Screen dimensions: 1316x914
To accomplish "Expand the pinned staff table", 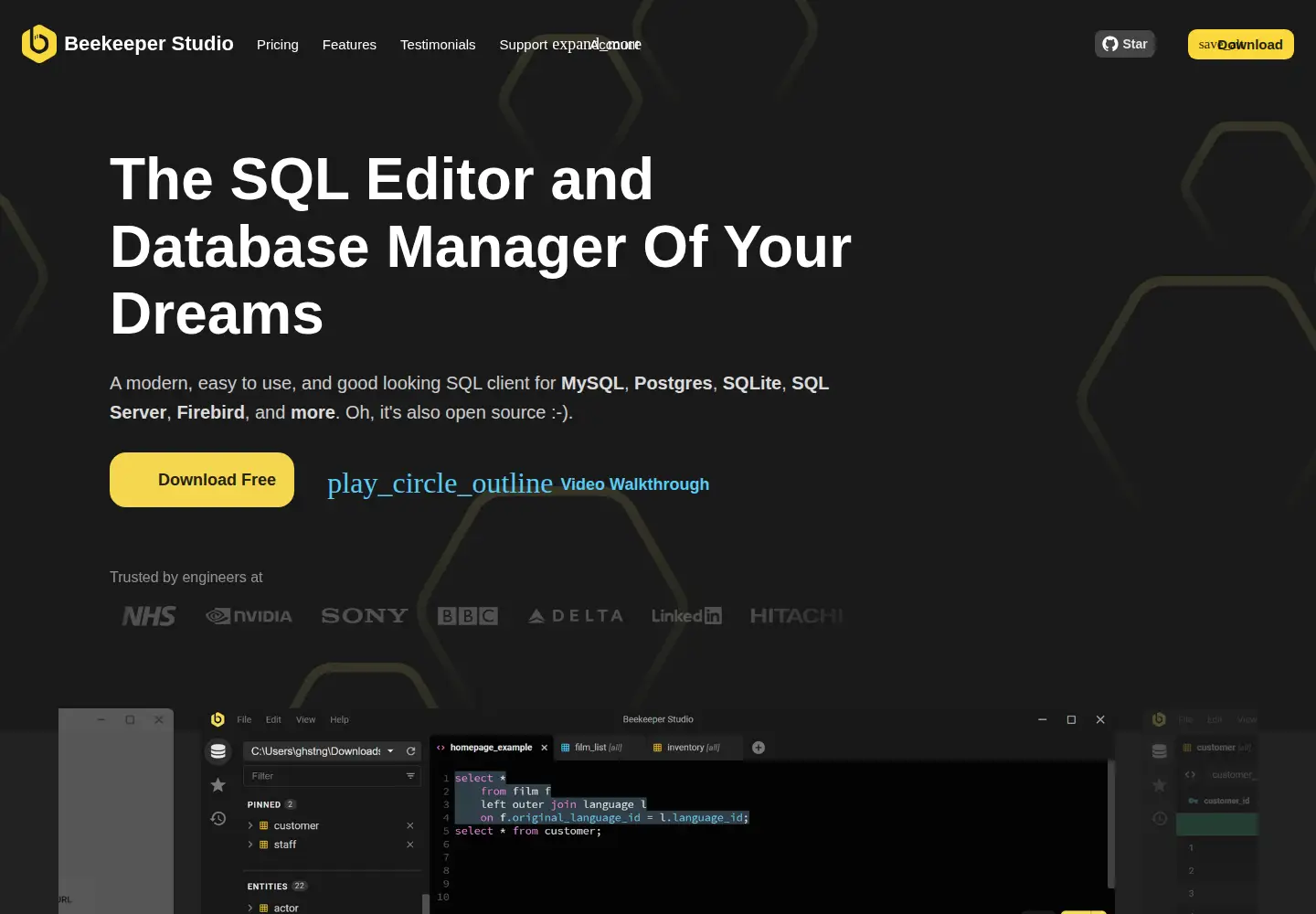I will (x=250, y=845).
